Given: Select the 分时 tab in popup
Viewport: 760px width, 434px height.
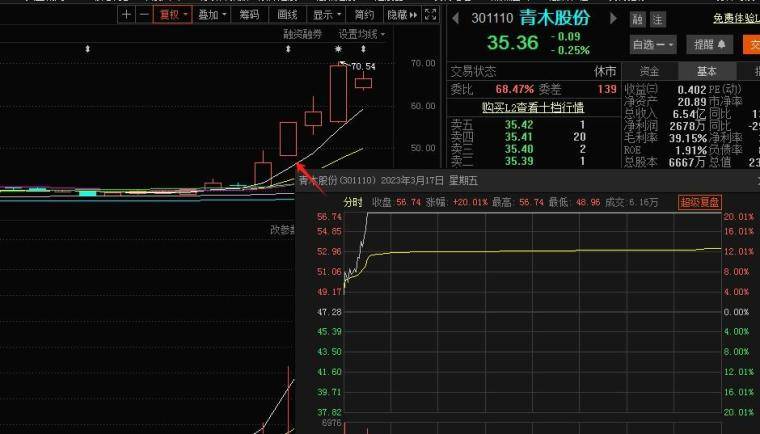Looking at the screenshot, I should [353, 202].
